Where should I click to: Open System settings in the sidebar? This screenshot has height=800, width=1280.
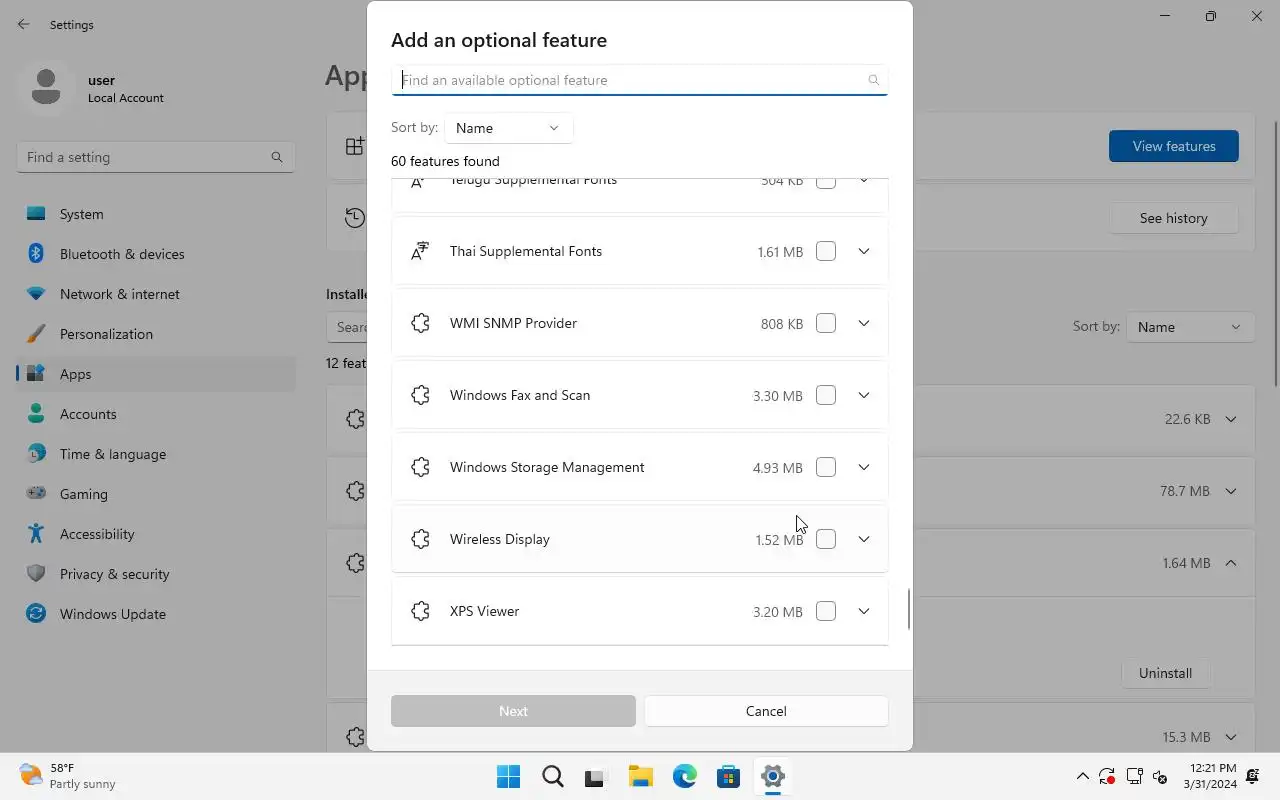[156, 214]
